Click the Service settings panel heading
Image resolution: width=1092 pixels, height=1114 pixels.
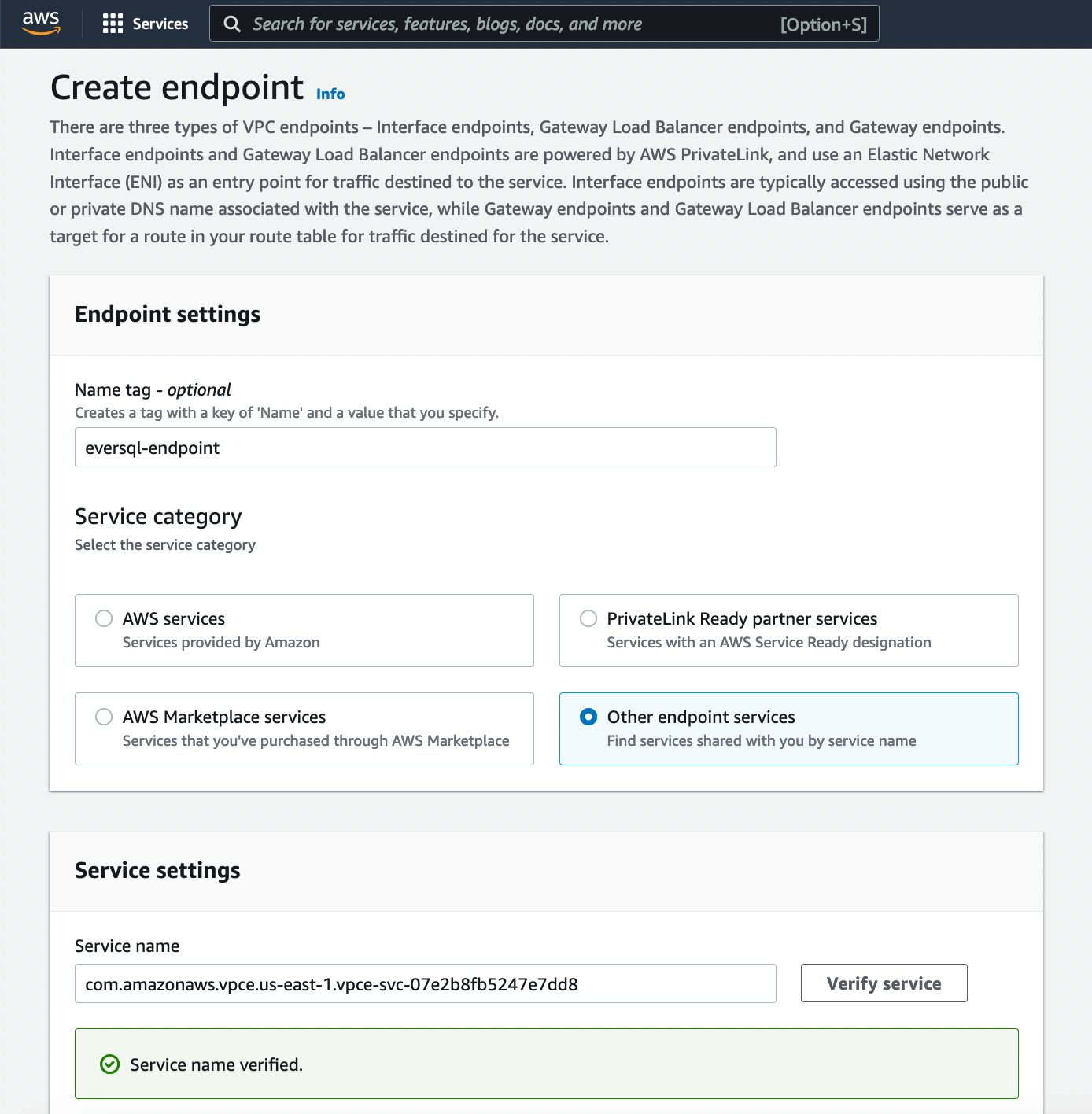click(157, 870)
